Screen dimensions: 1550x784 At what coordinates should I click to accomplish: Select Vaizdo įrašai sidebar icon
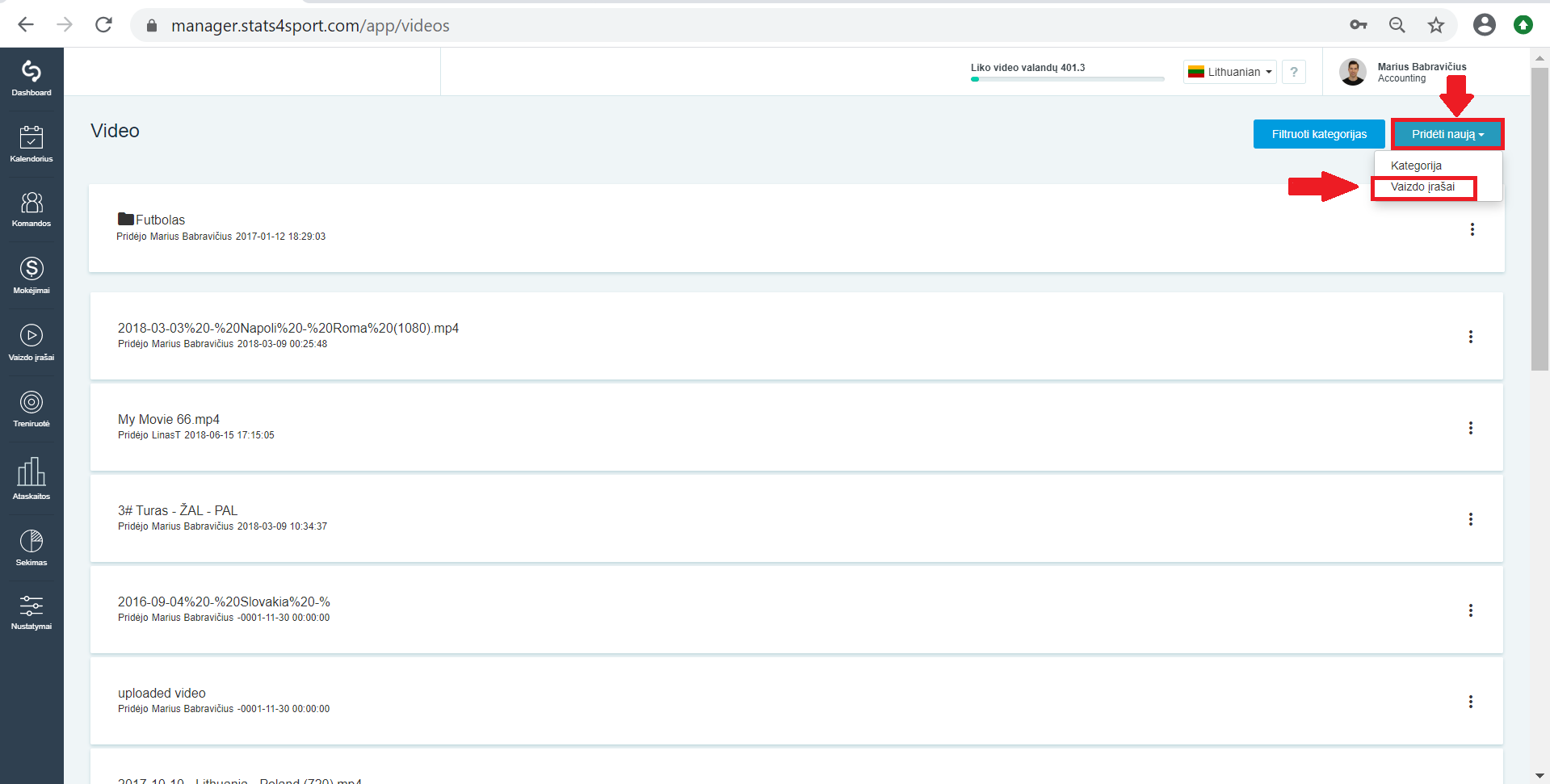(x=32, y=342)
